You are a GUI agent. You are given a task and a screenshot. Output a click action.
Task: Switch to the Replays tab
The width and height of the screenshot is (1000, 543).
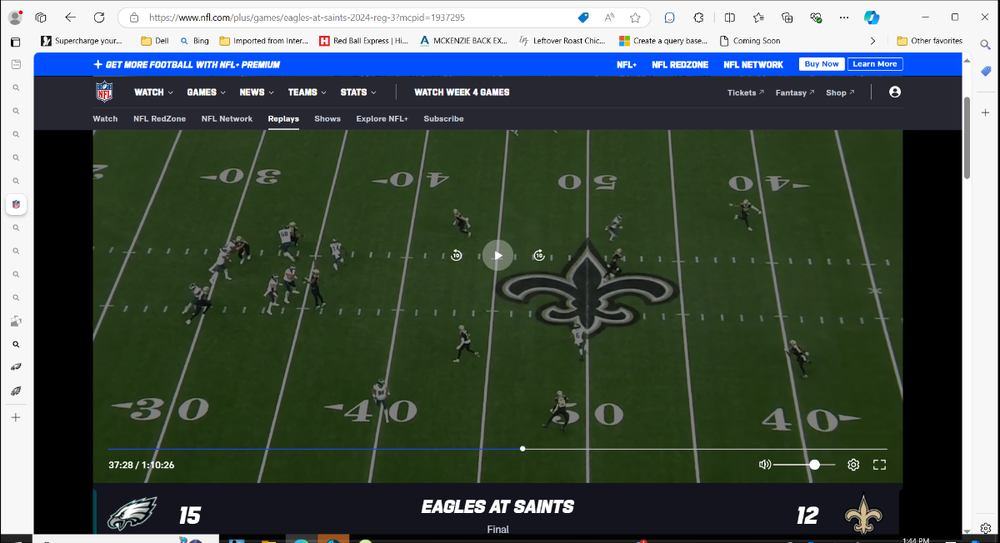(283, 119)
